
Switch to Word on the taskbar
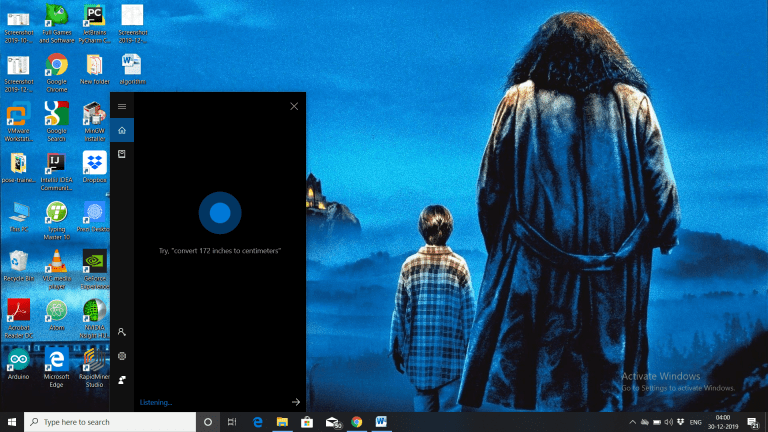(x=381, y=422)
